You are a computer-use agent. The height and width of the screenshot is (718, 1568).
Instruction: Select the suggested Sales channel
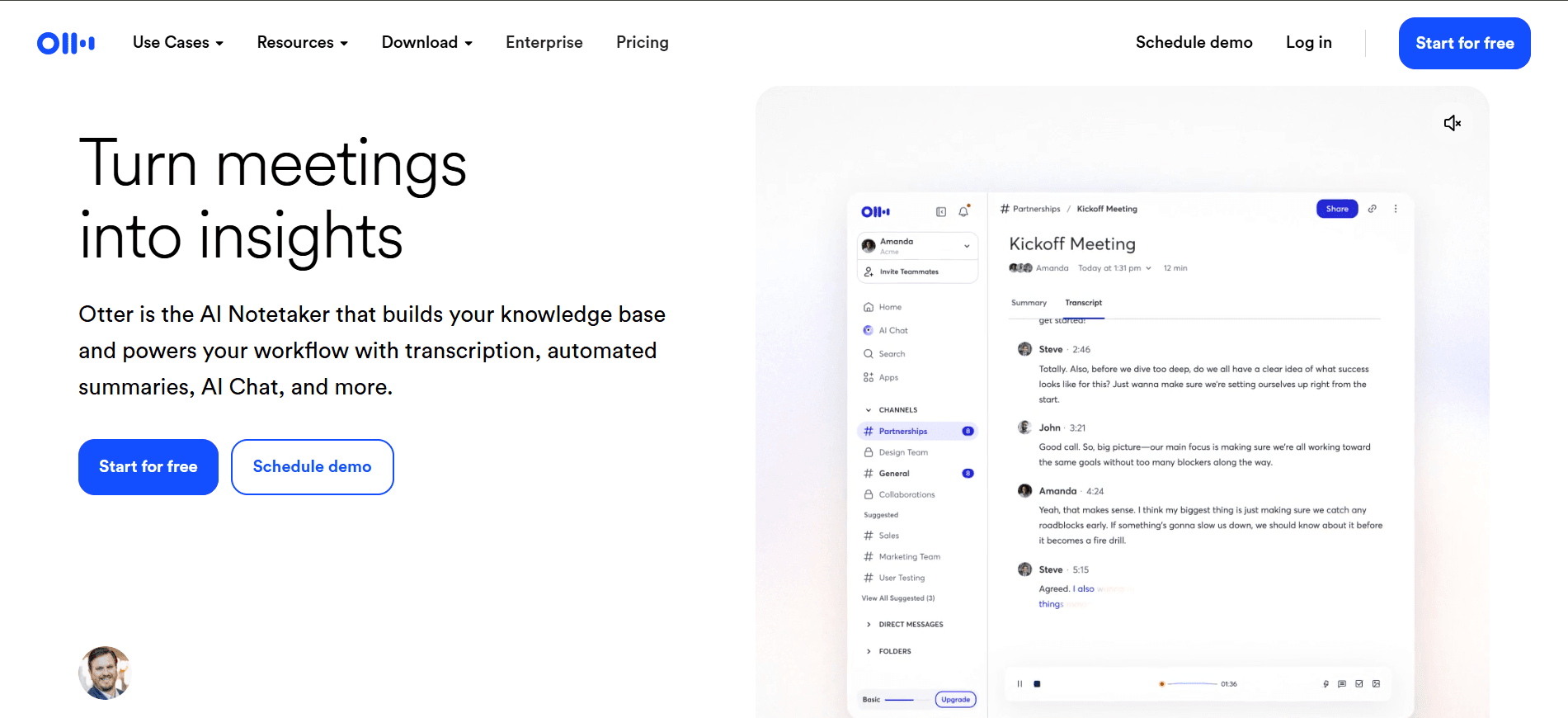point(882,536)
